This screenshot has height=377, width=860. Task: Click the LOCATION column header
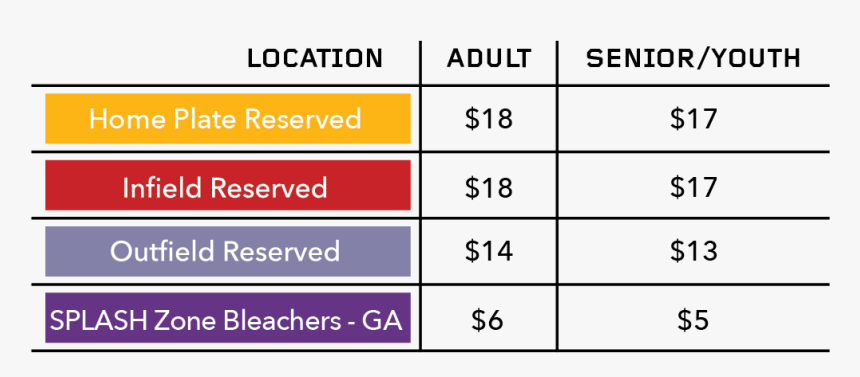tap(315, 59)
